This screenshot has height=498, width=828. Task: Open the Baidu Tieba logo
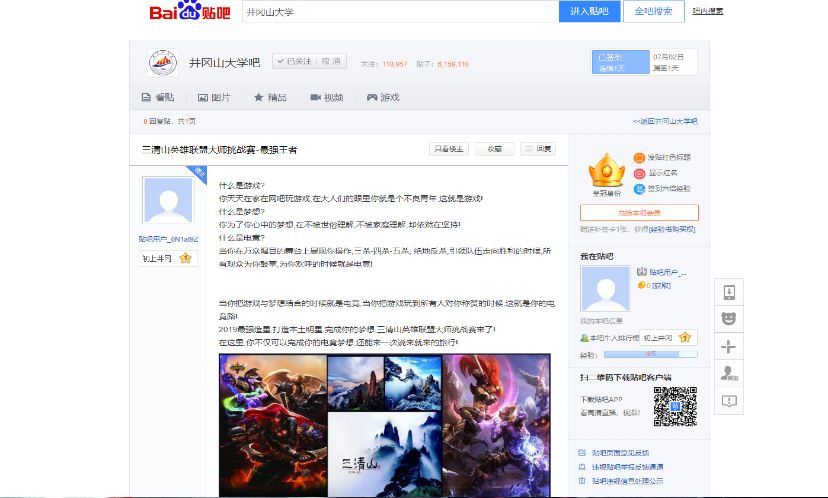[x=190, y=11]
